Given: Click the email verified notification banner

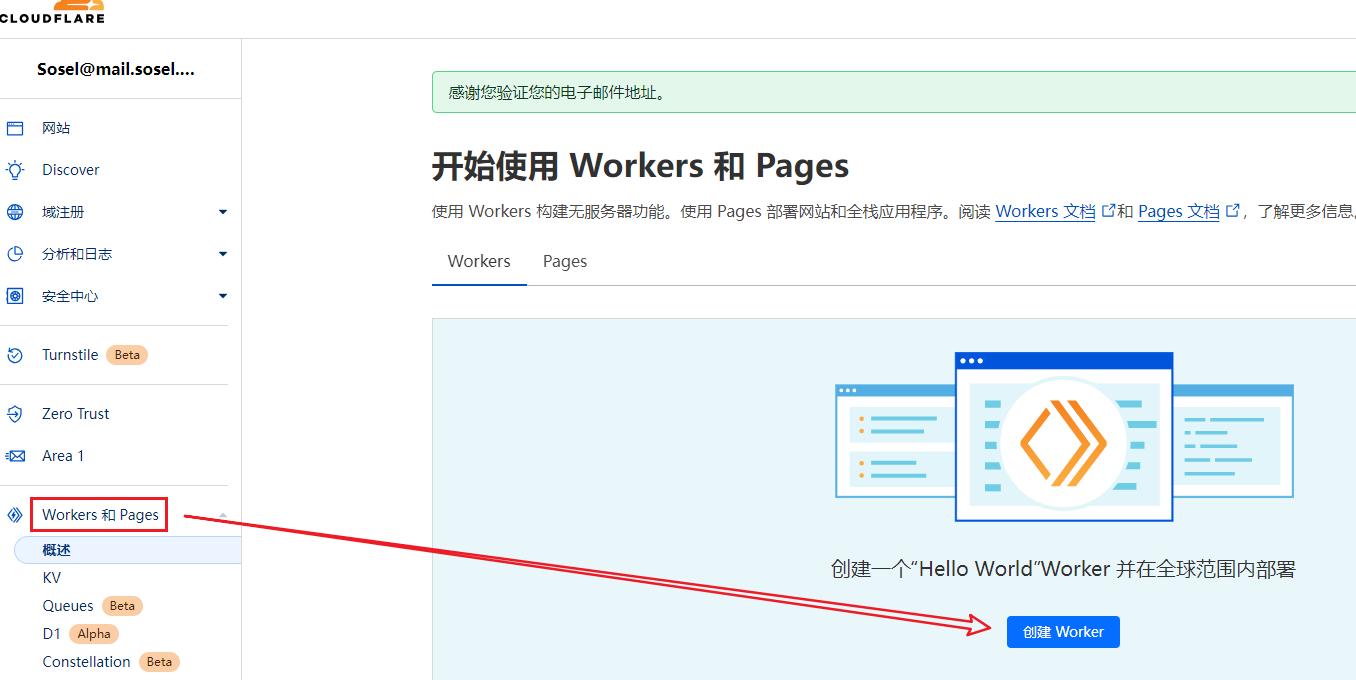Looking at the screenshot, I should [894, 92].
